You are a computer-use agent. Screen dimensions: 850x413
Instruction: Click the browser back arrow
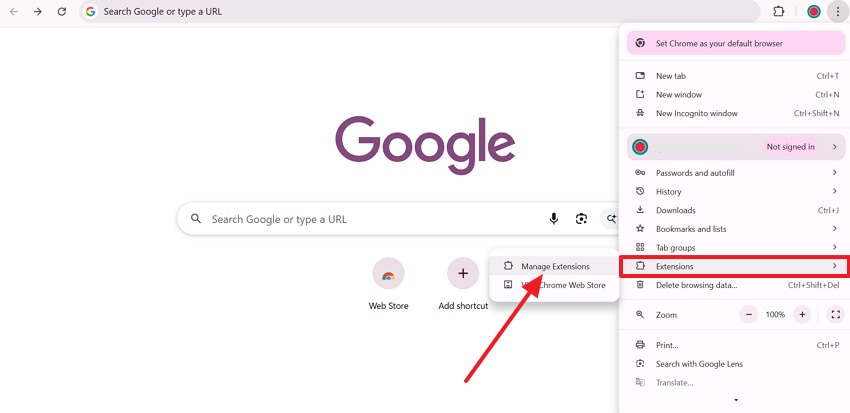click(14, 11)
